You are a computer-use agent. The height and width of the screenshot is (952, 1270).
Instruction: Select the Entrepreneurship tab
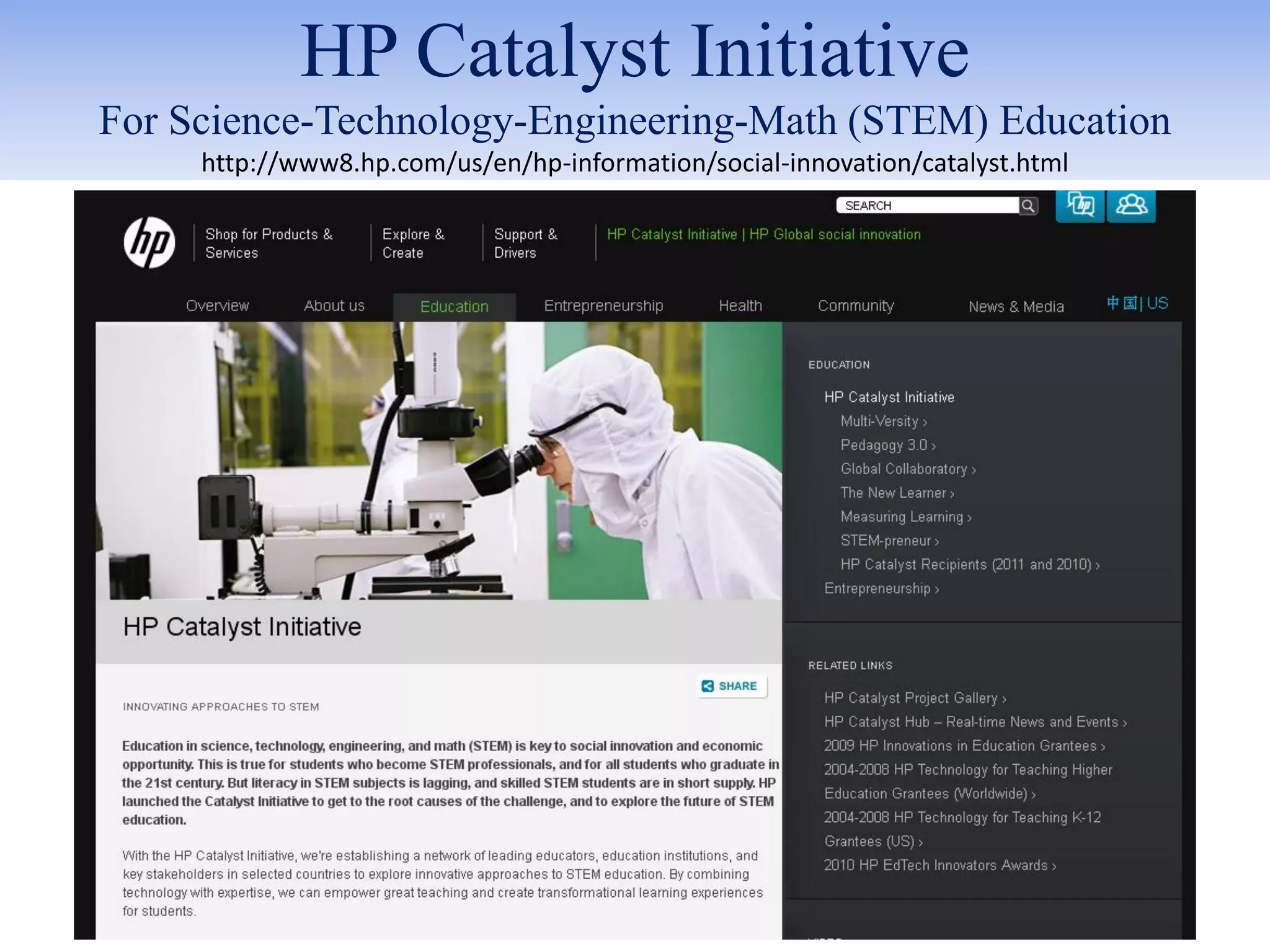coord(603,306)
